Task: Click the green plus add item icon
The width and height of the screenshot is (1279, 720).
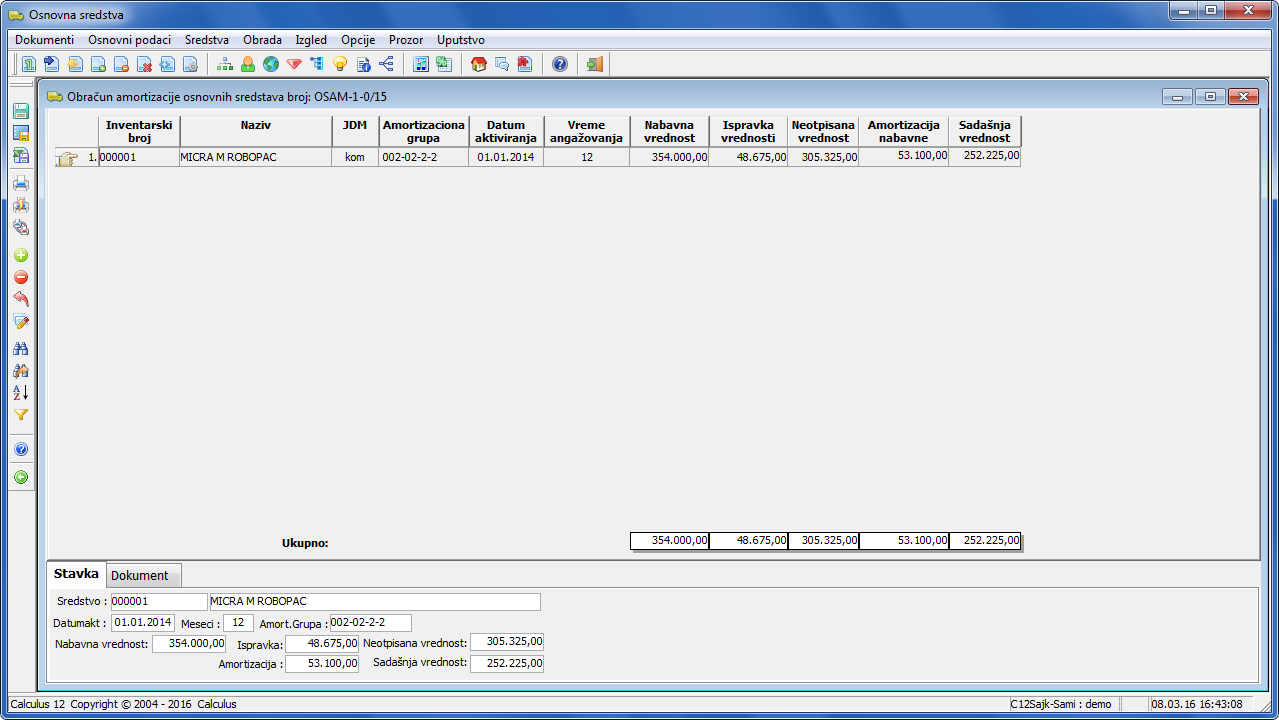Action: (21, 256)
